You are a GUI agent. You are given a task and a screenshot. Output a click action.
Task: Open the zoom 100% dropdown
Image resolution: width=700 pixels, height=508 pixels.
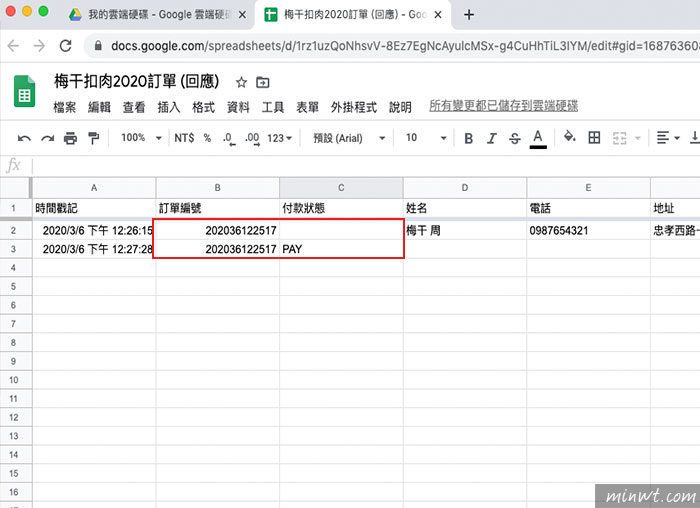tap(141, 138)
